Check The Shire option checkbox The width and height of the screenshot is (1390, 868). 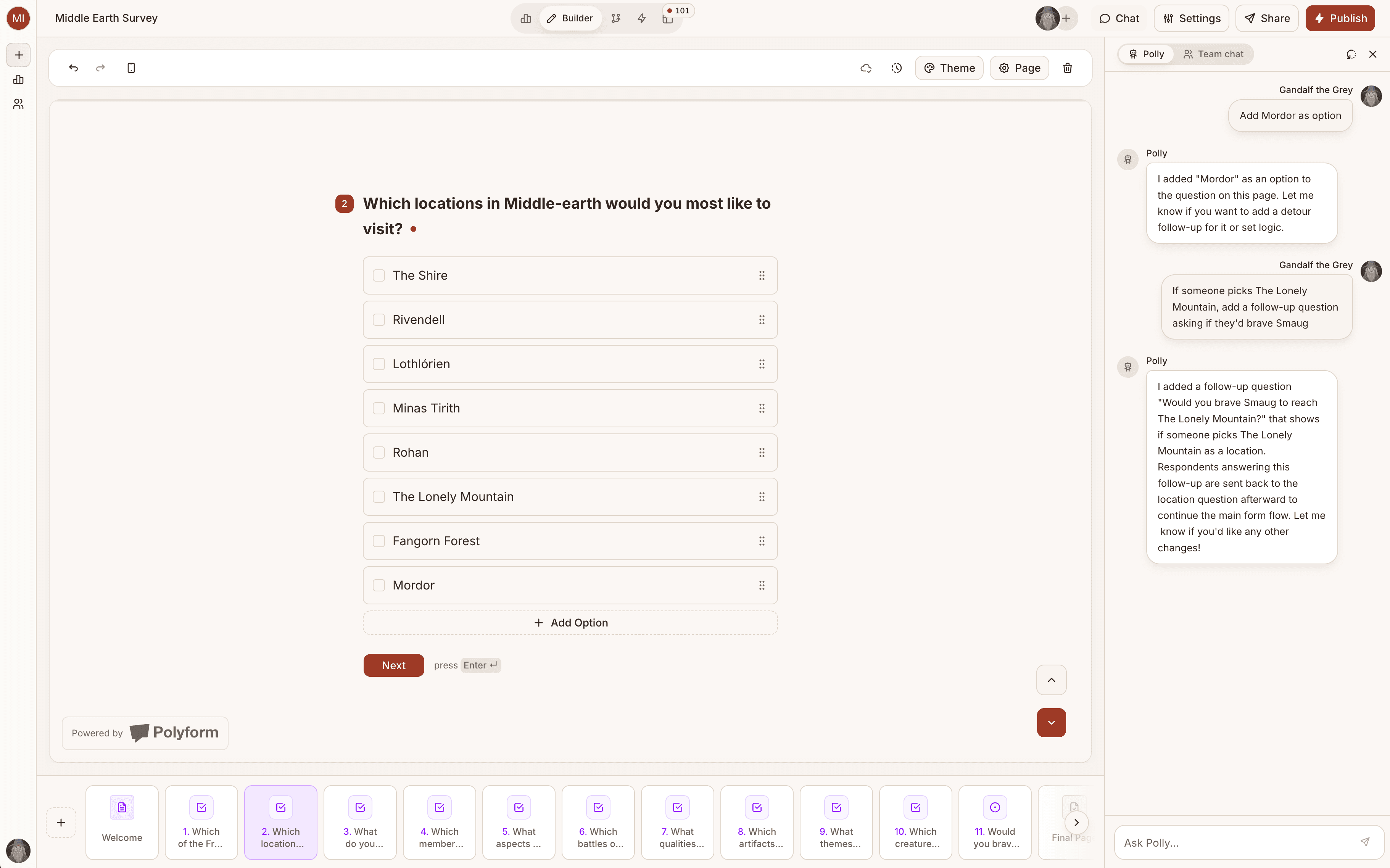tap(379, 275)
